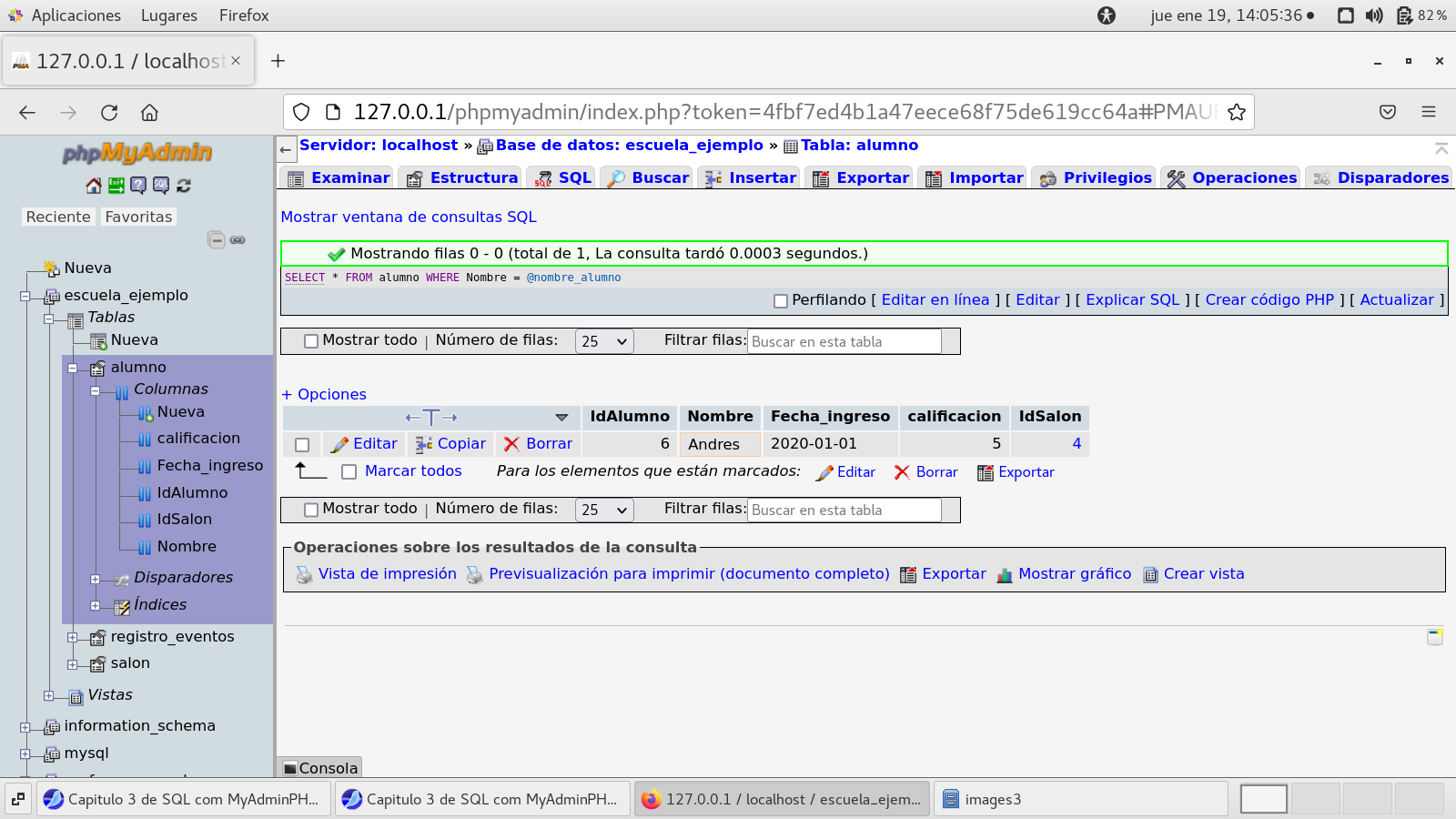Screen dimensions: 1456x819
Task: Click the pencil Editar icon in row
Action: [x=339, y=444]
